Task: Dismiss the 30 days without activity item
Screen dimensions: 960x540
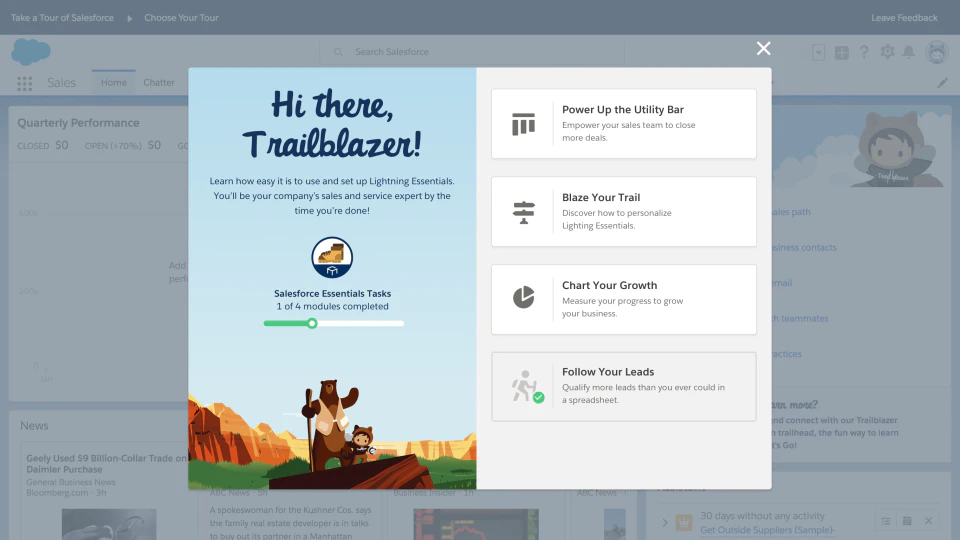Action: [928, 521]
